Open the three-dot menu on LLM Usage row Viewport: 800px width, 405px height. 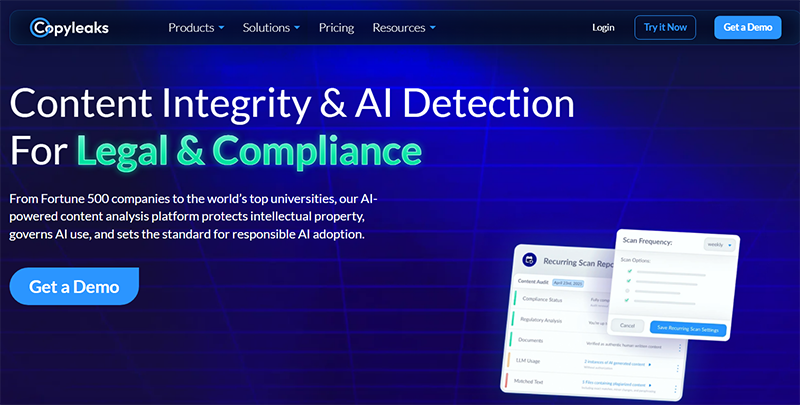(x=678, y=368)
